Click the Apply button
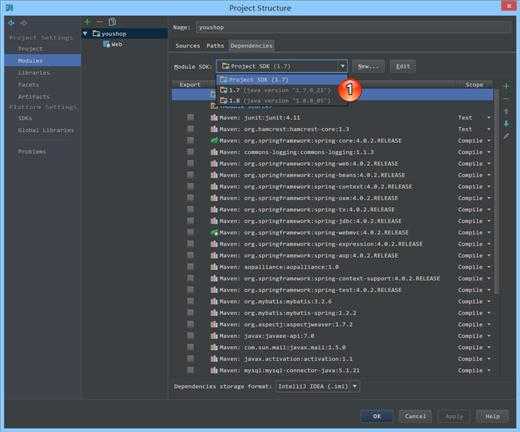This screenshot has width=520, height=432. point(454,416)
